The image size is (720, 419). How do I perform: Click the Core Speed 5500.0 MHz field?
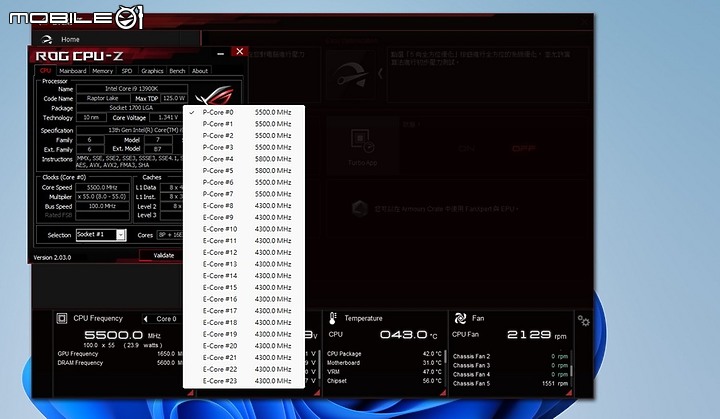(102, 187)
